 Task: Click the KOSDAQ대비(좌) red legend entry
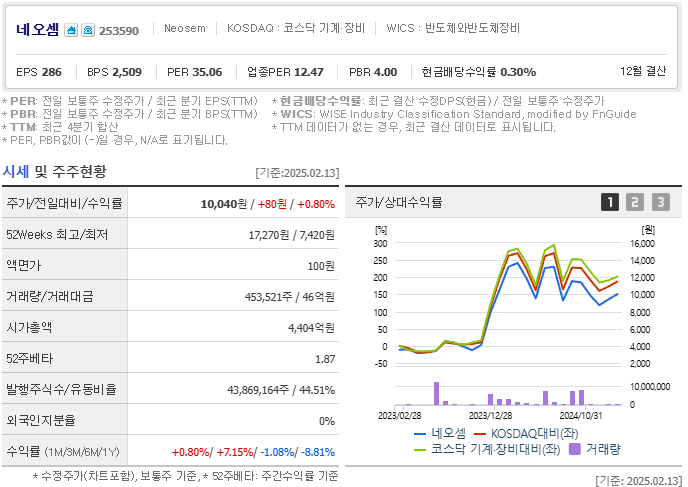point(526,433)
